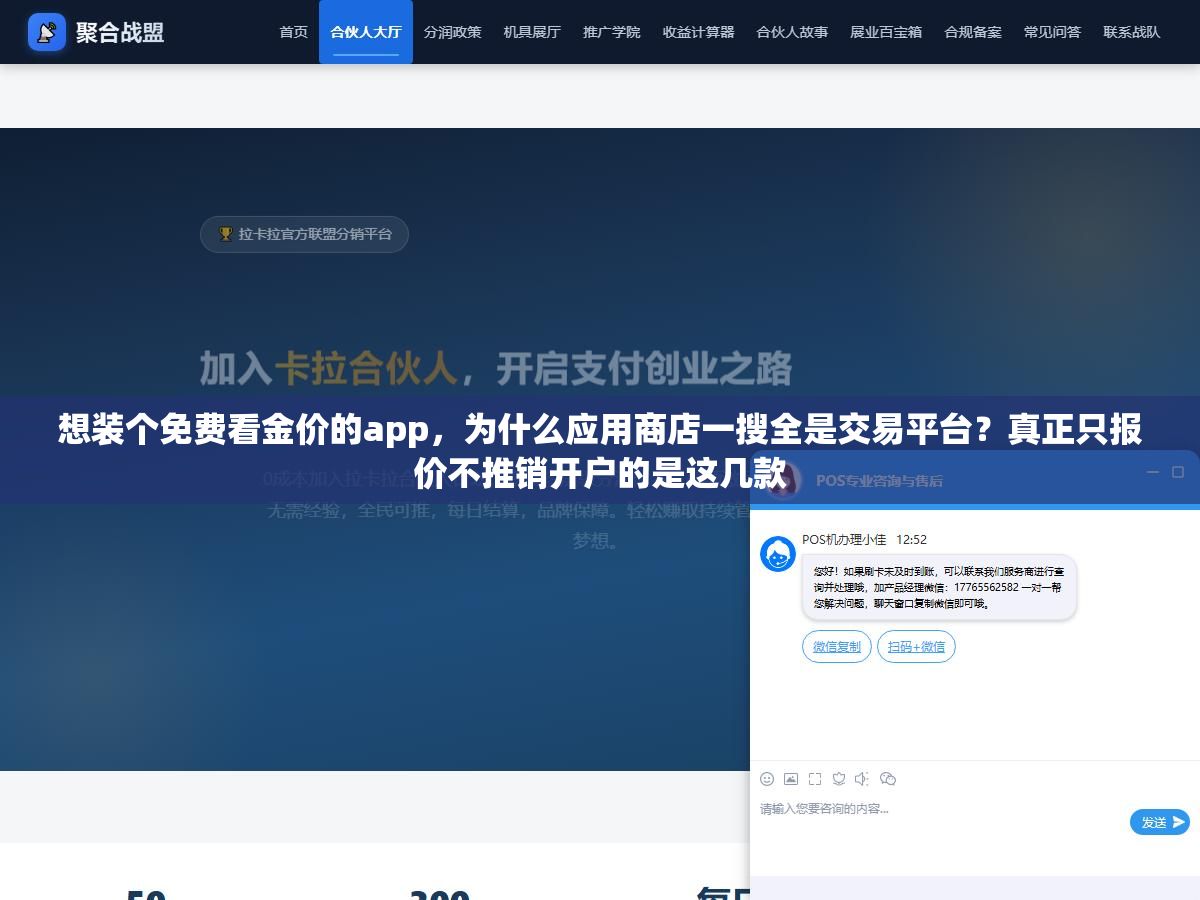Visit 合伙人故事 section
The width and height of the screenshot is (1200, 900).
pos(792,32)
